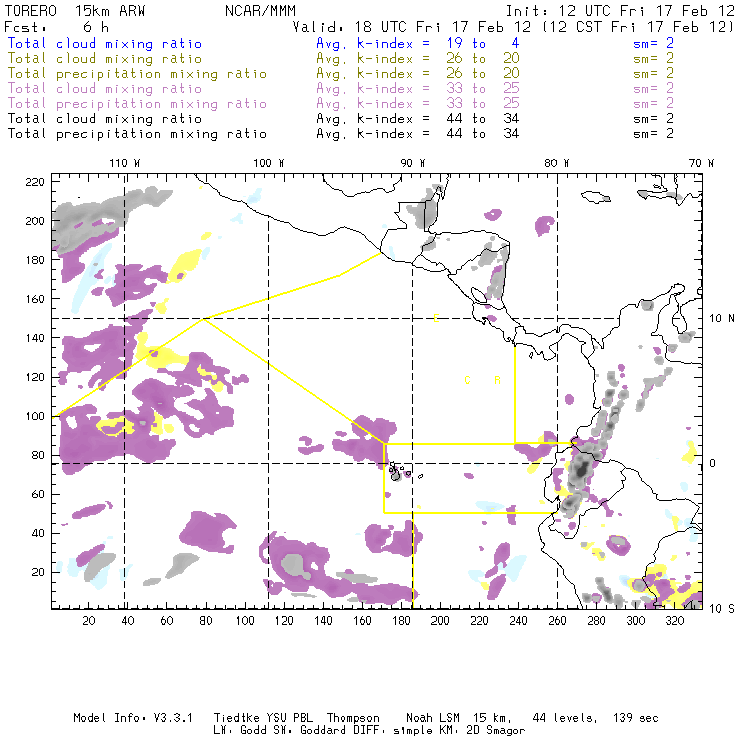
Task: Click the y-axis tick label "220"
Action: point(35,182)
